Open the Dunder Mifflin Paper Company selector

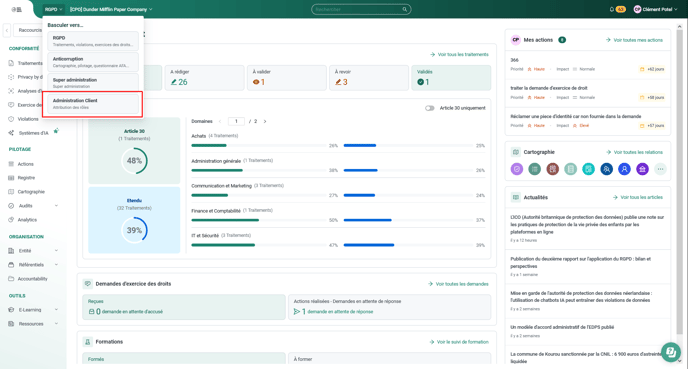(111, 9)
